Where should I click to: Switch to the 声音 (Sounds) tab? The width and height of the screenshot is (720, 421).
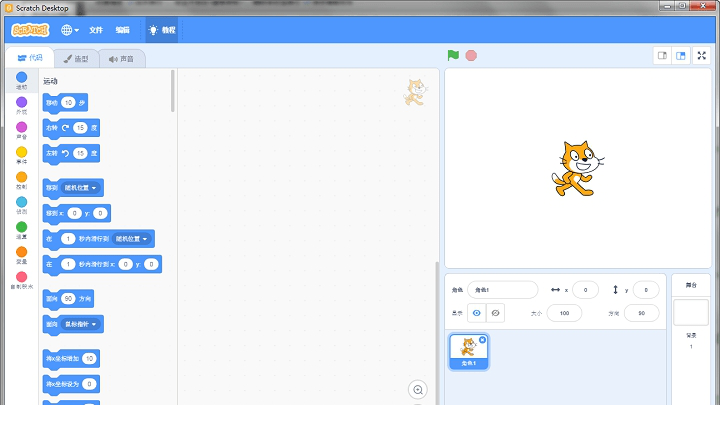[122, 59]
